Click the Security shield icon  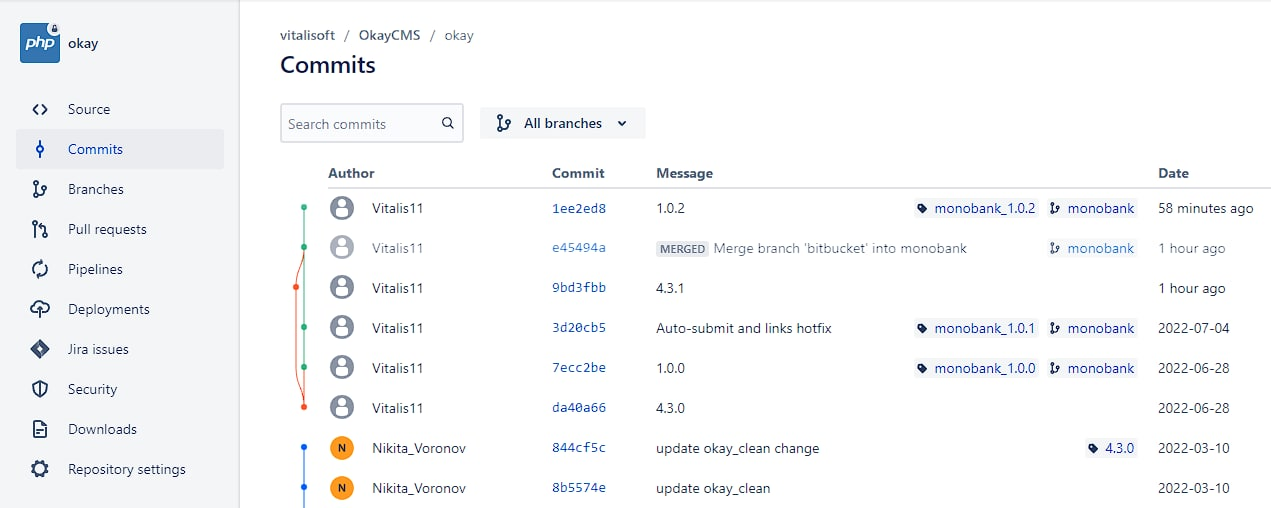[x=40, y=390]
